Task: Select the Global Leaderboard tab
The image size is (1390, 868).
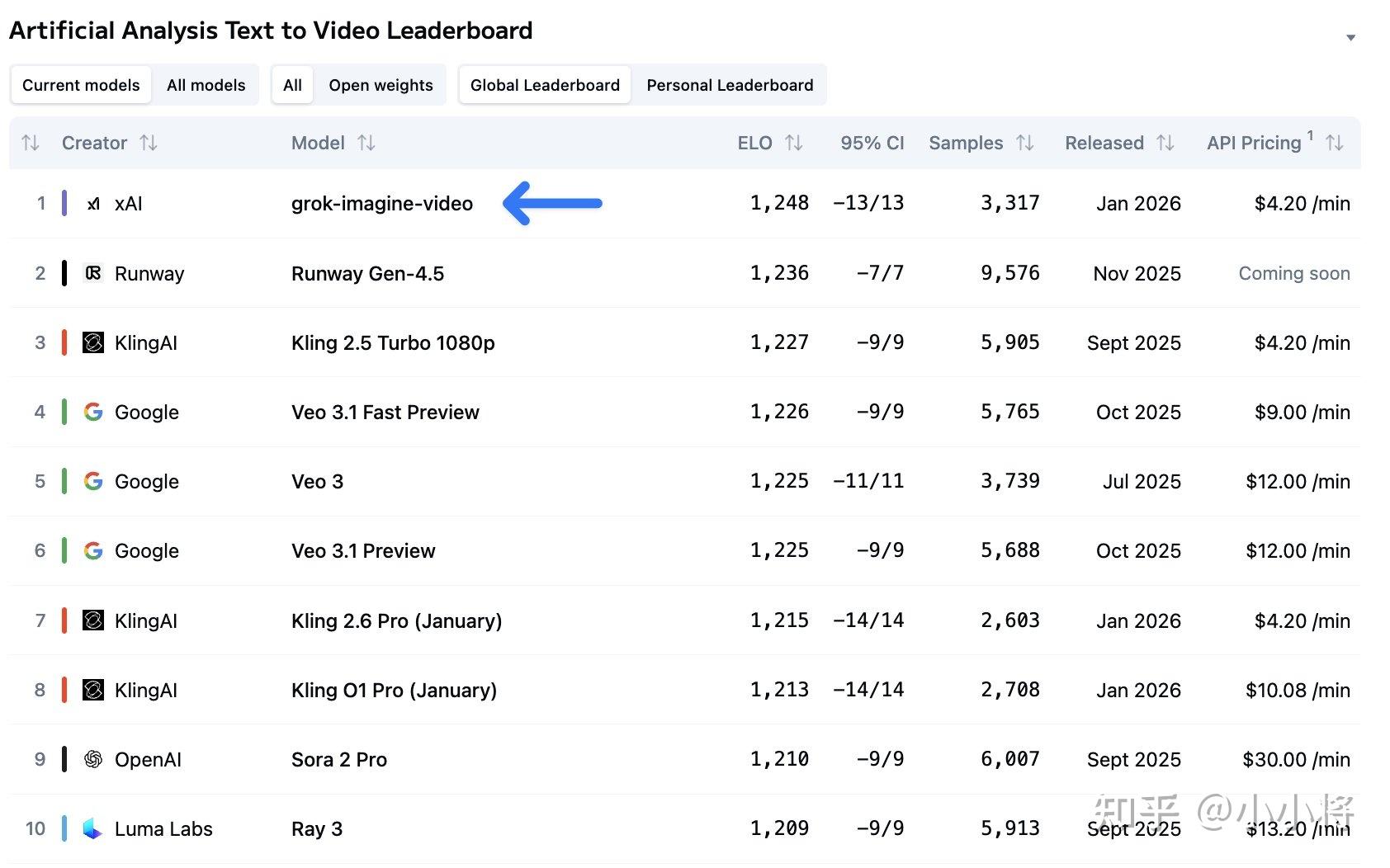Action: pos(545,85)
